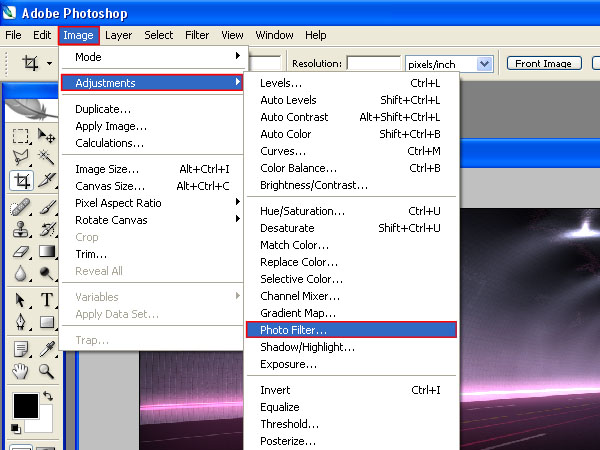Expand the Mode submenu
Screen dimensions: 600x450
point(153,57)
